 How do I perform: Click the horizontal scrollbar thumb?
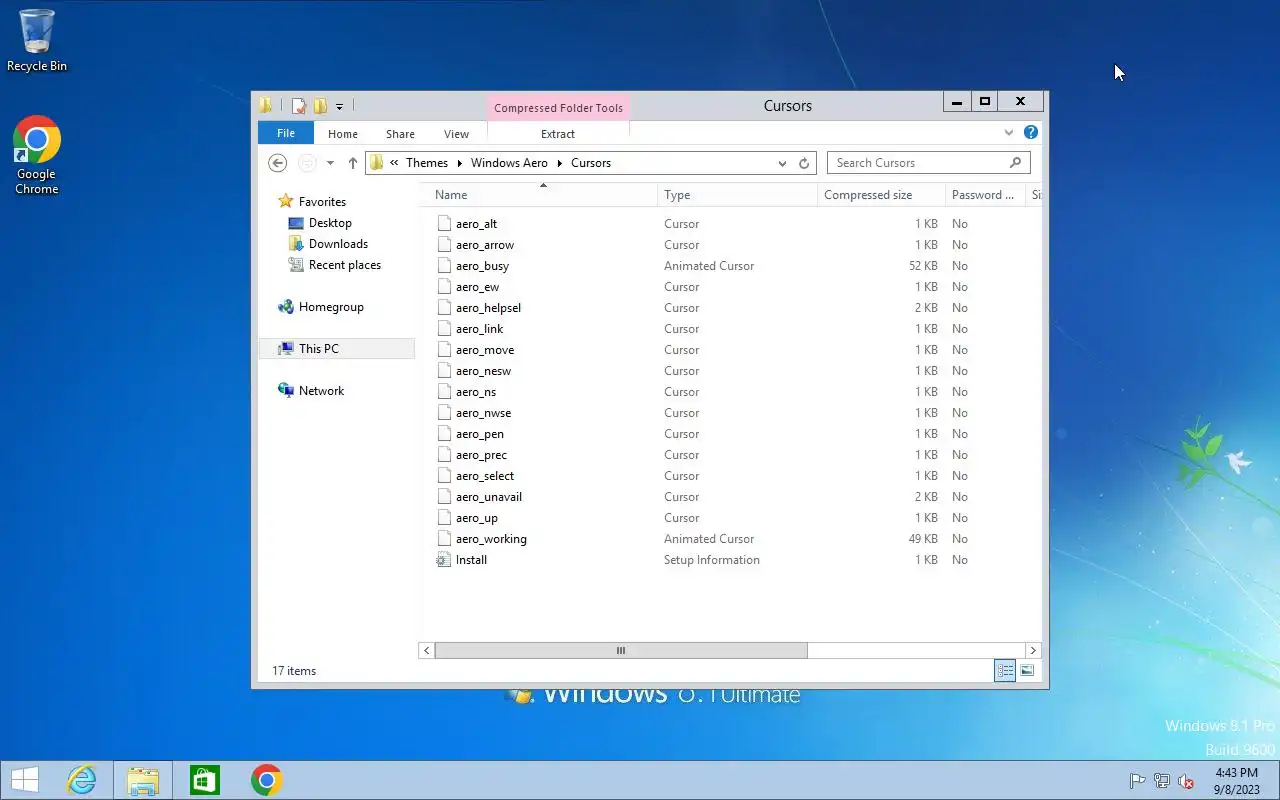pyautogui.click(x=621, y=650)
